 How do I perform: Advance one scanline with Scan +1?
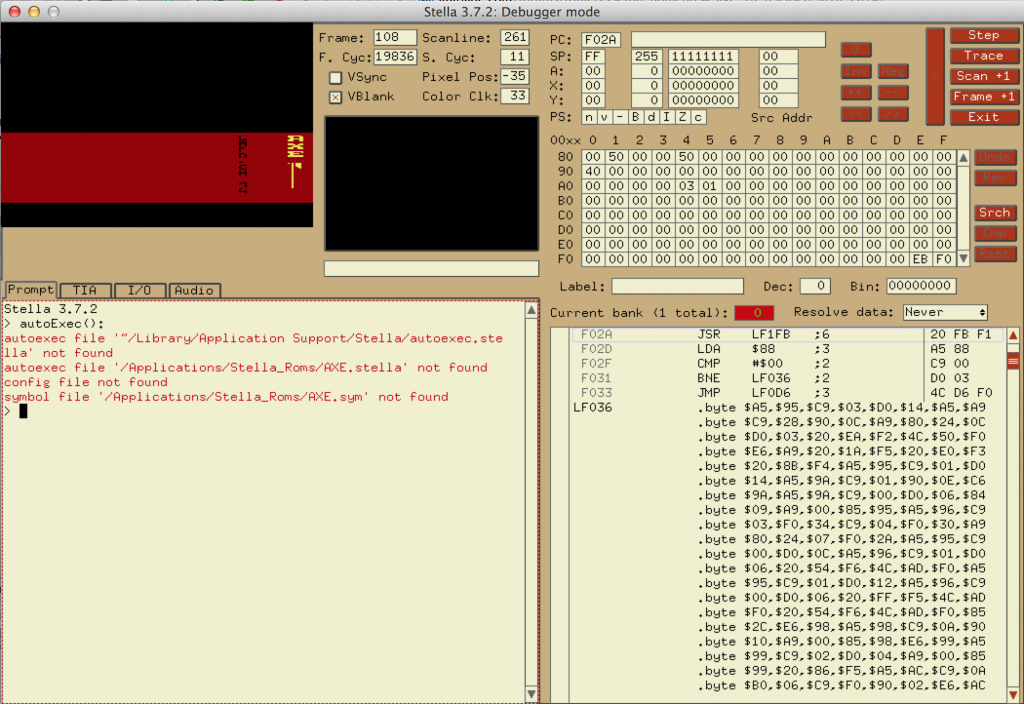click(984, 76)
